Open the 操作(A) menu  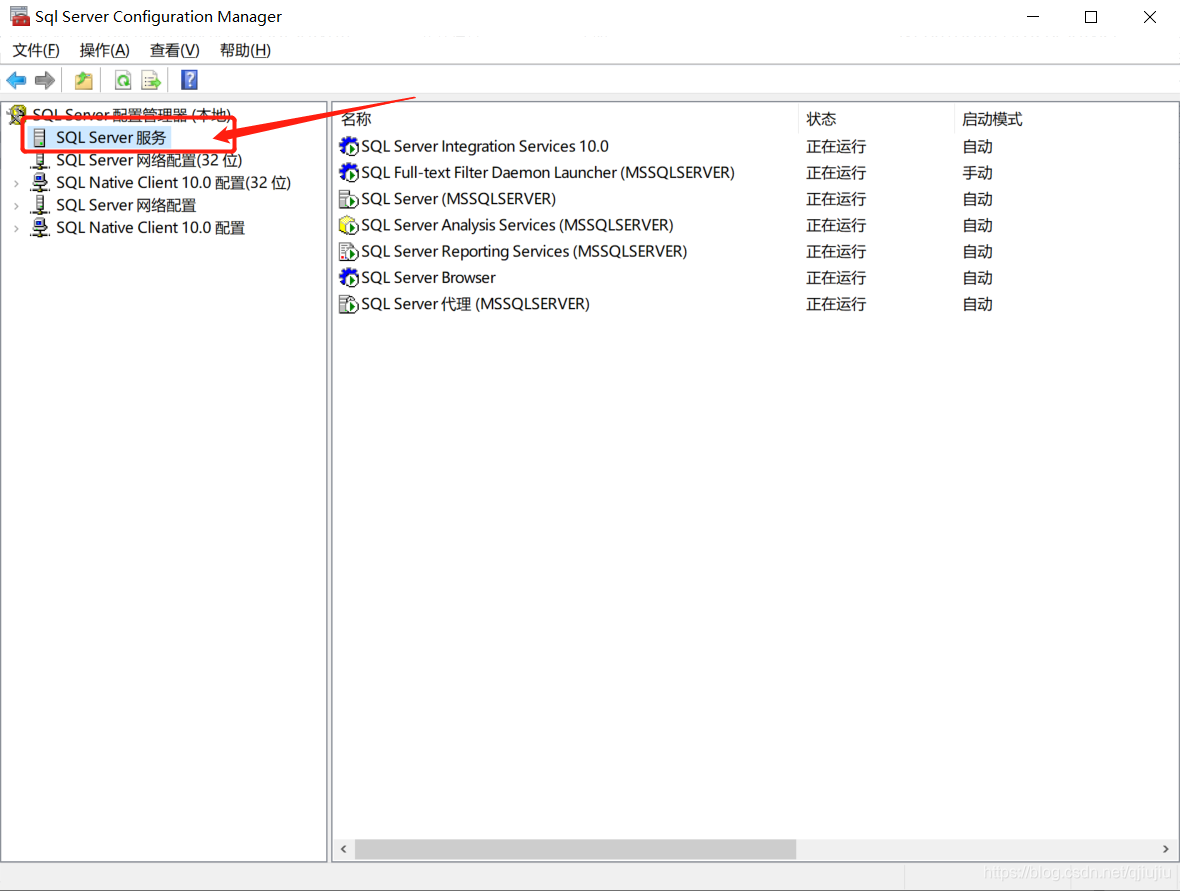point(104,49)
